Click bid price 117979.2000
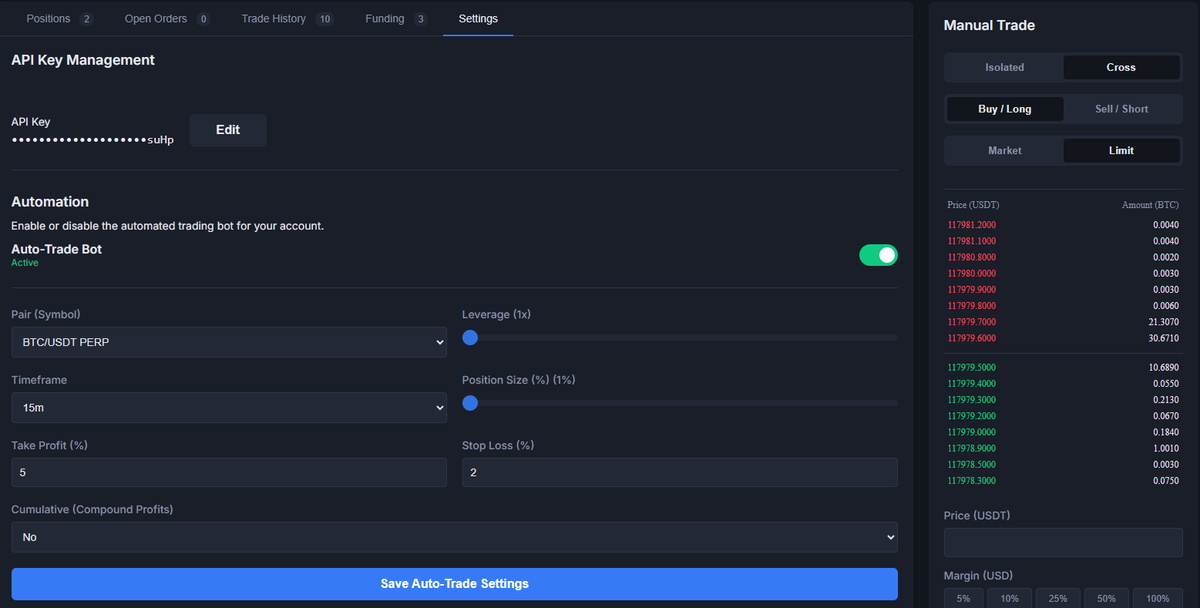 971,415
